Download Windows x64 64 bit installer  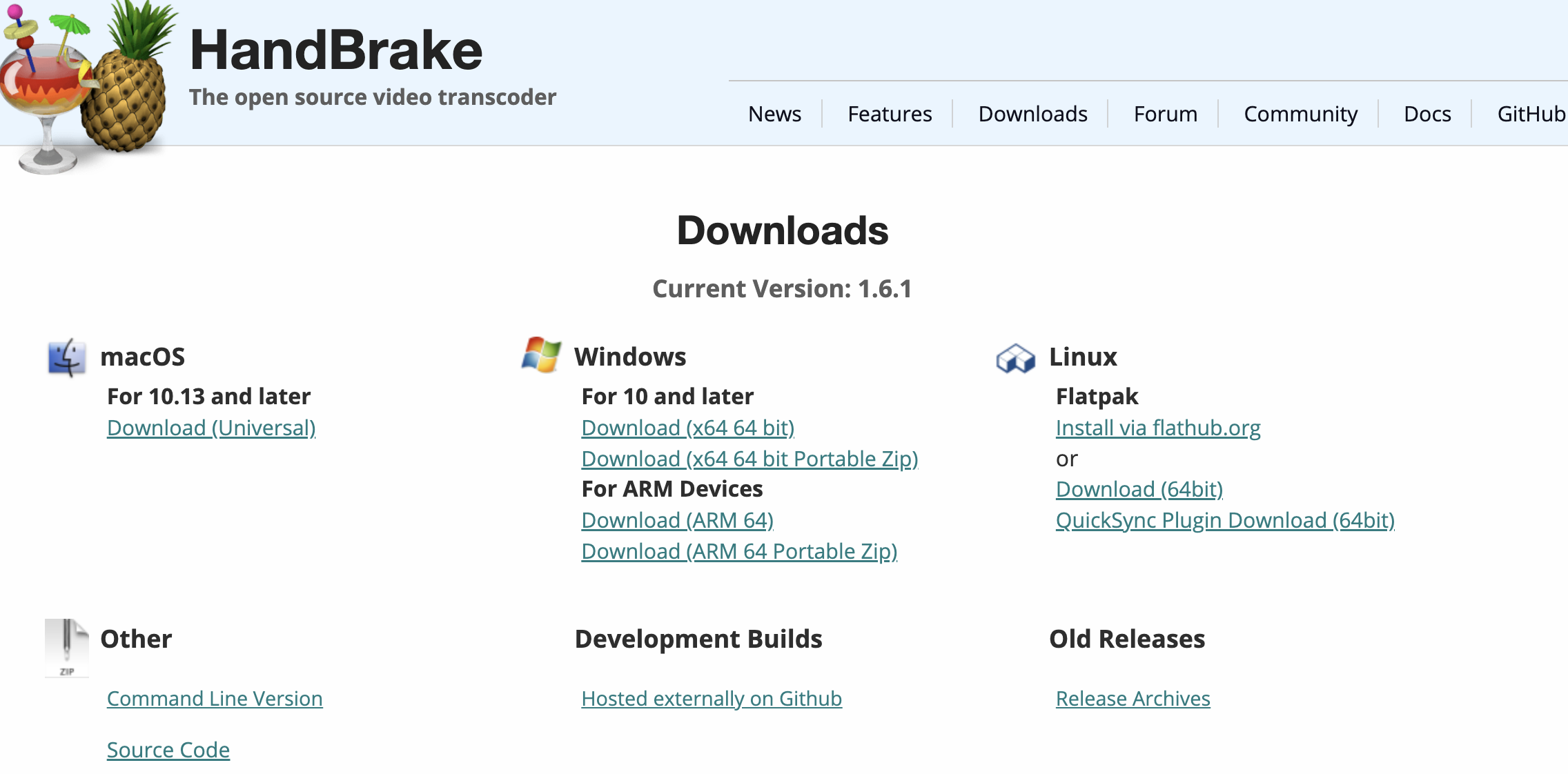point(687,428)
